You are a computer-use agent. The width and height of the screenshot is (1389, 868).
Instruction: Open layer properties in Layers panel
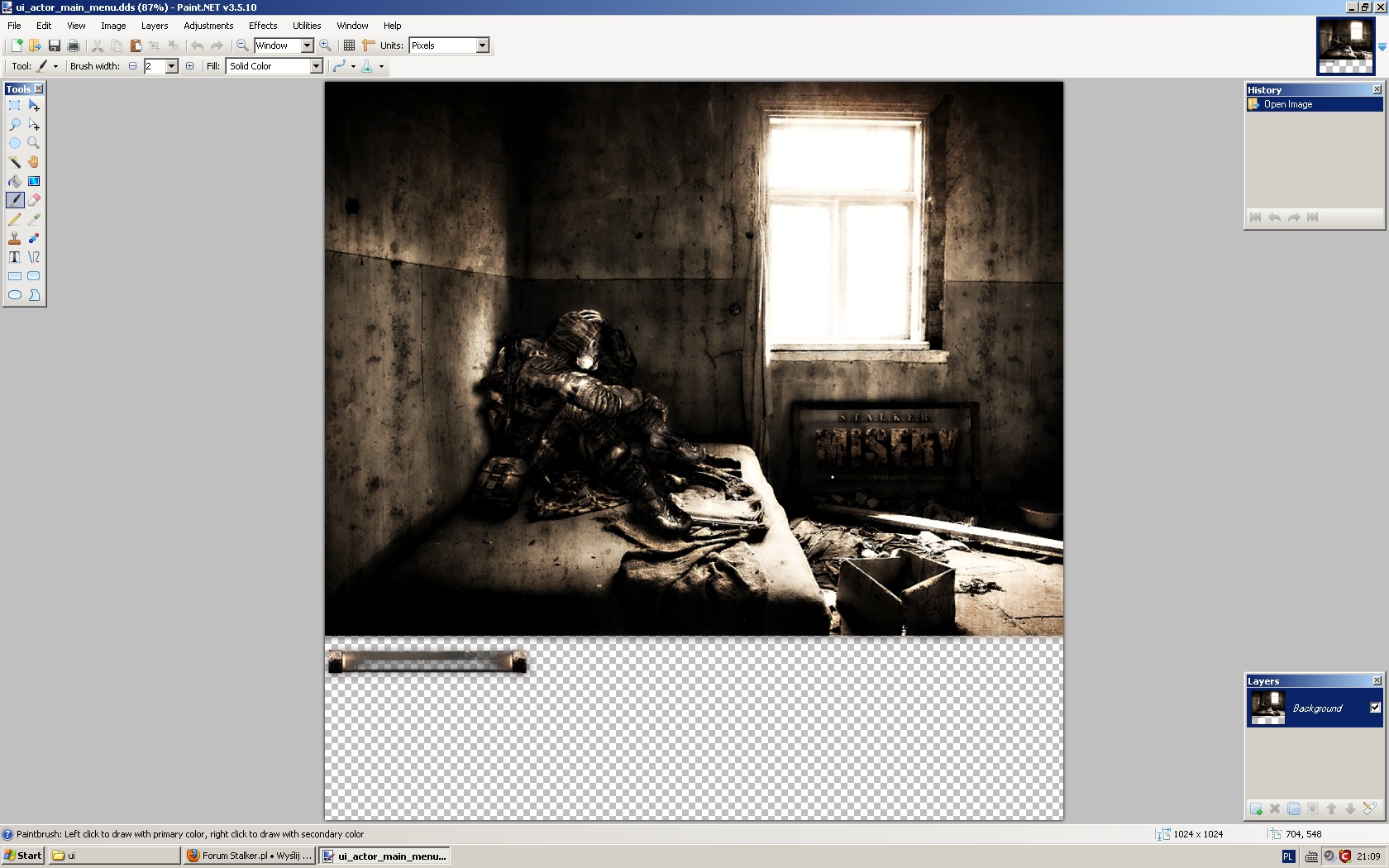(x=1369, y=809)
